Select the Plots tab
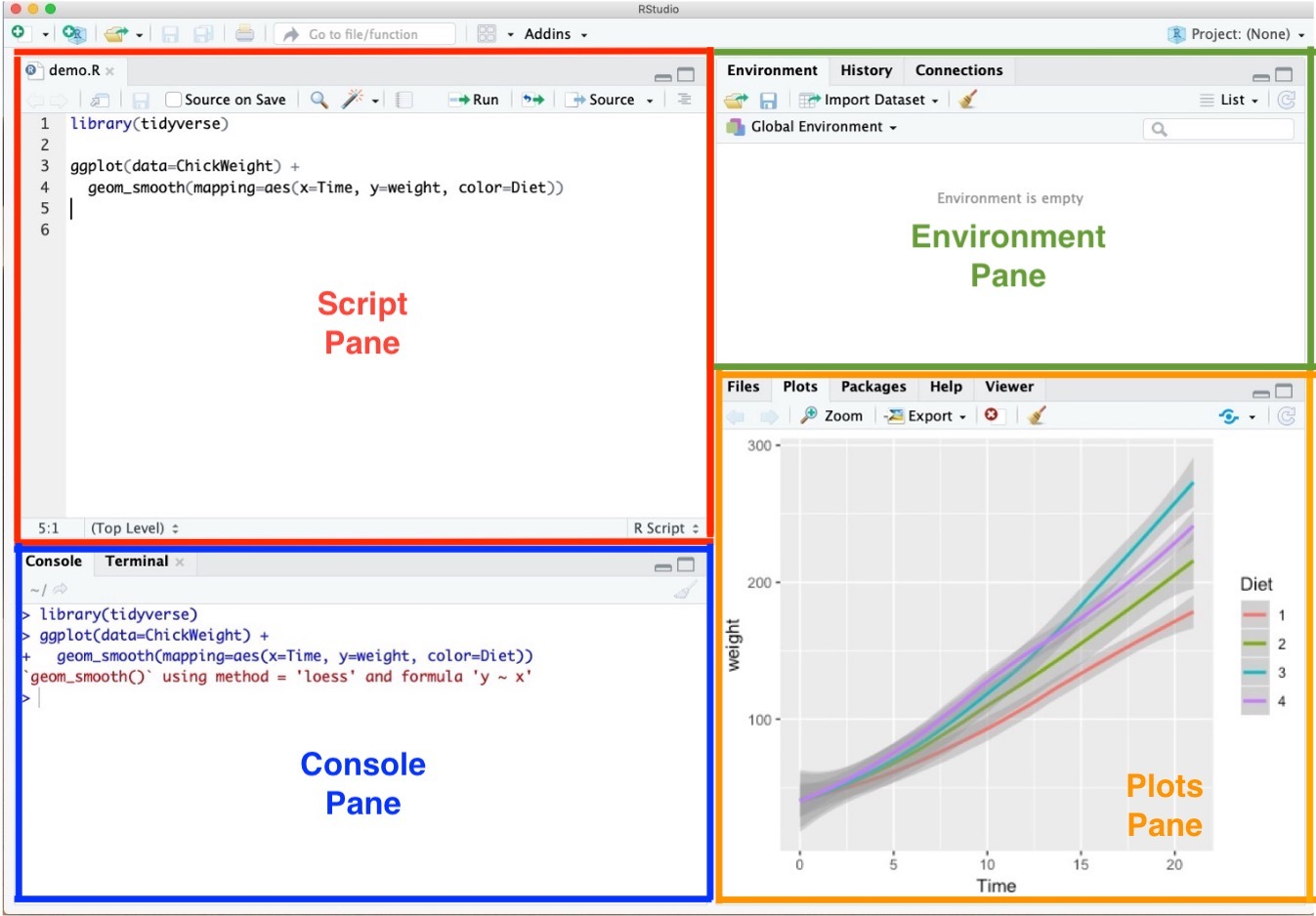1316x916 pixels. (800, 387)
